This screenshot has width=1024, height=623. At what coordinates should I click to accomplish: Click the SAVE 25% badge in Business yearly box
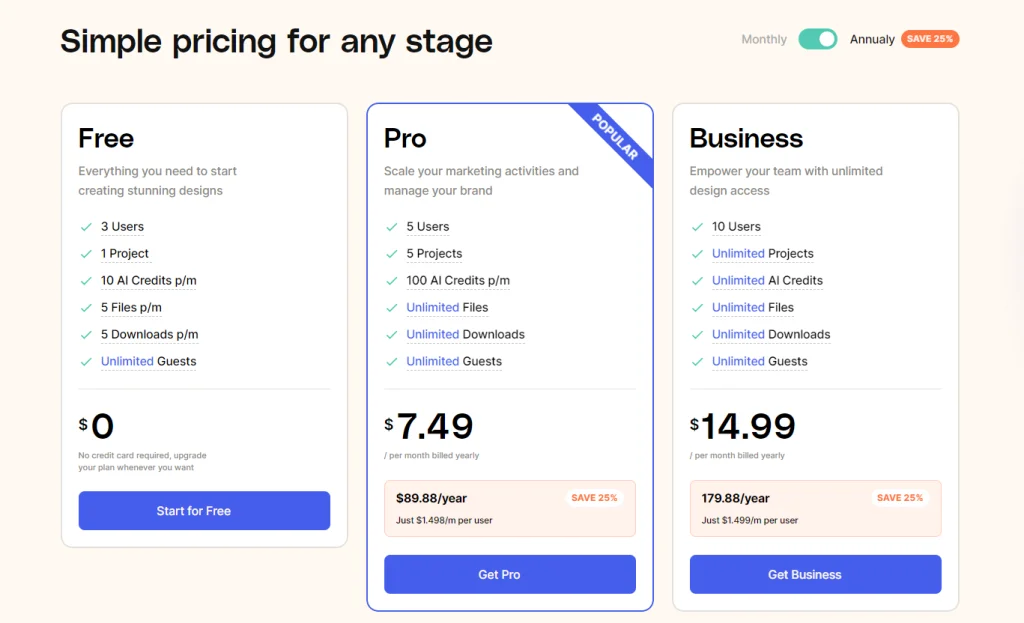pos(900,498)
